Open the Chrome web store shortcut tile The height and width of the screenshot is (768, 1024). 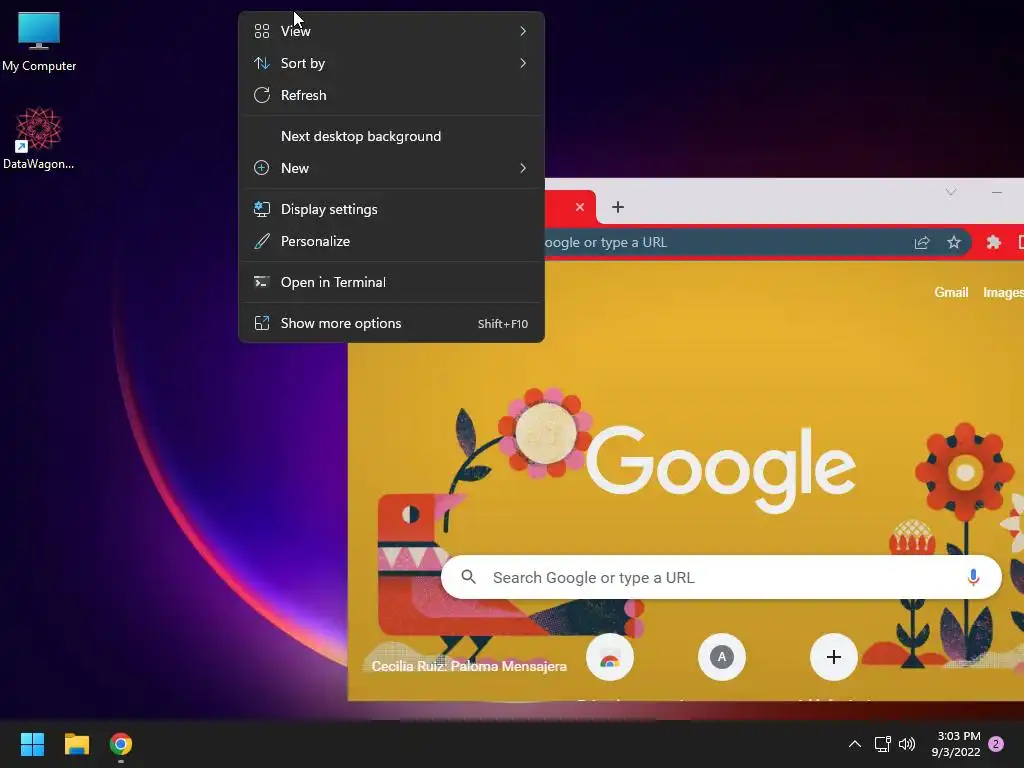click(x=610, y=657)
